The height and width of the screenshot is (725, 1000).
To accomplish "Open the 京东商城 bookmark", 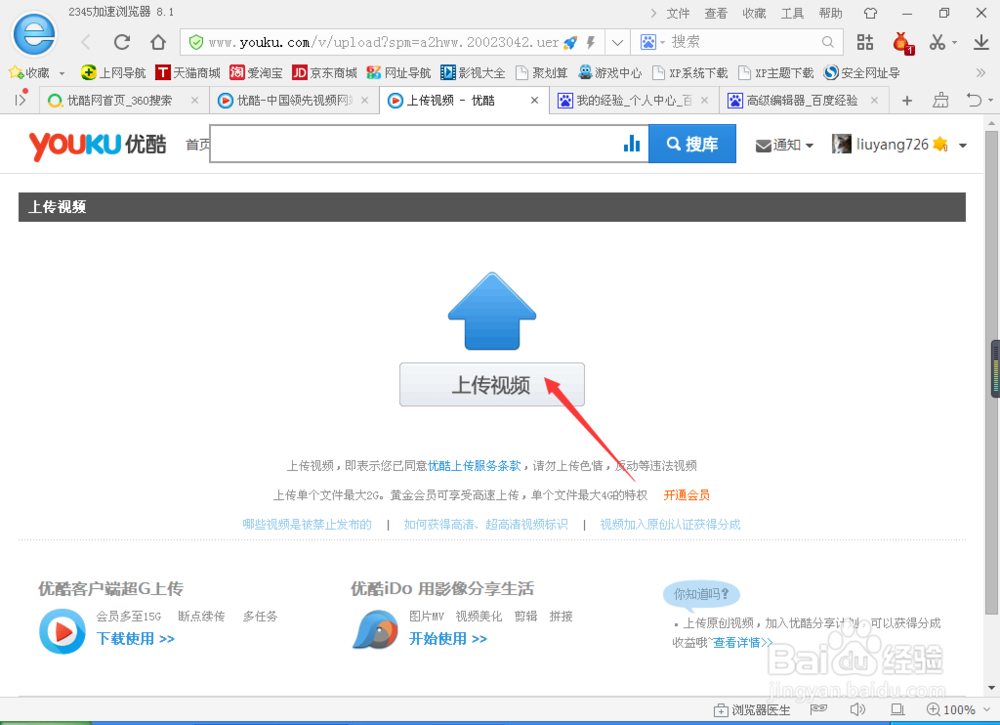I will point(325,73).
